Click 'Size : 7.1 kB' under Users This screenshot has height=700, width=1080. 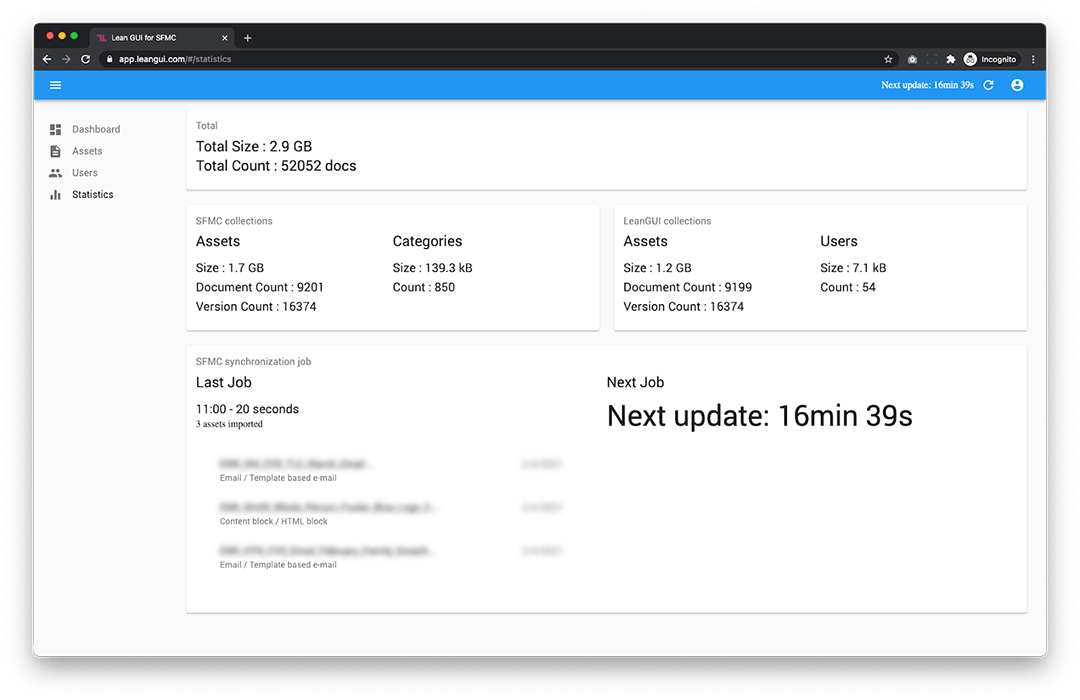coord(853,268)
